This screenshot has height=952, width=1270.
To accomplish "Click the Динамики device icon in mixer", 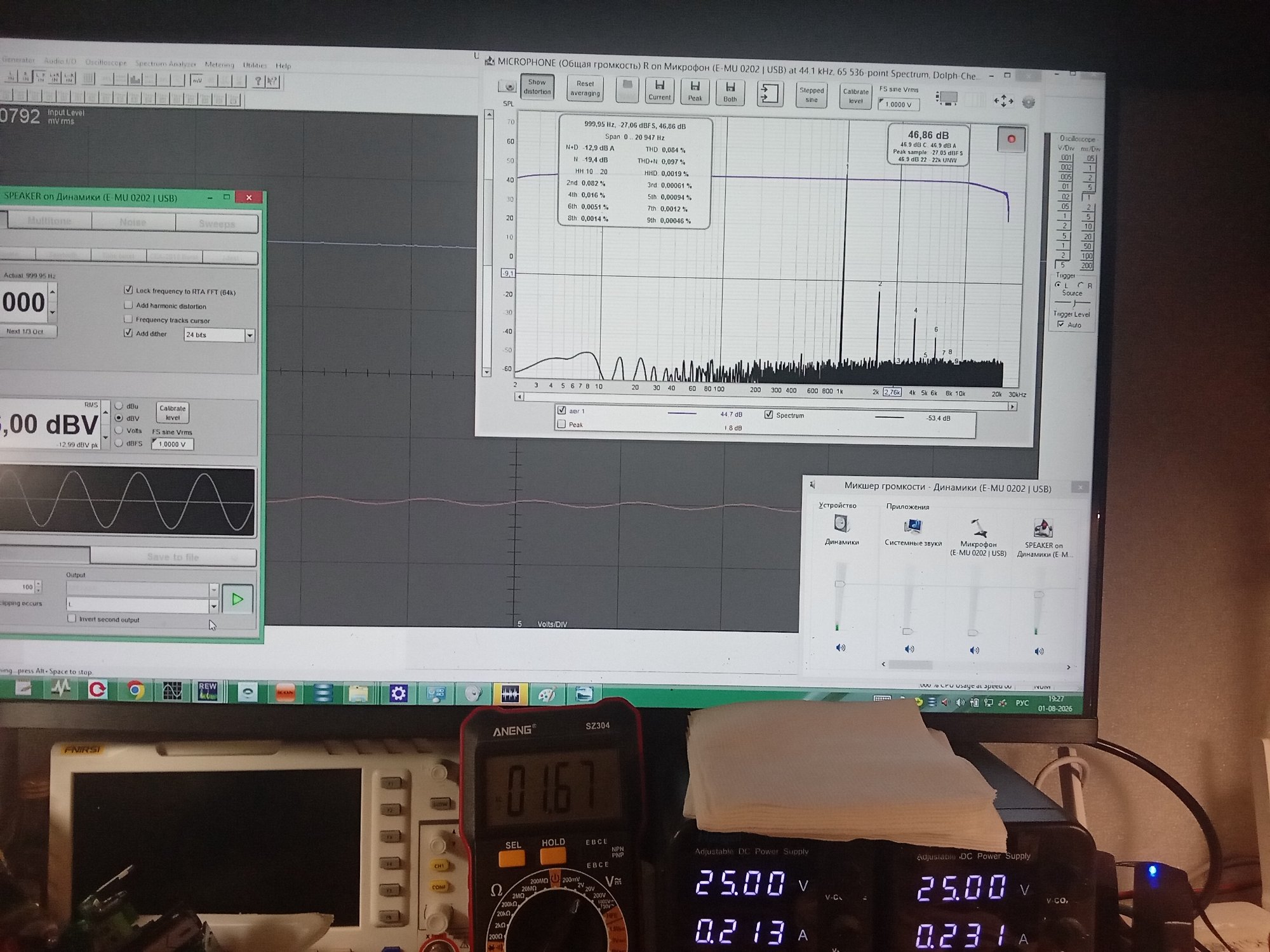I will tap(841, 524).
